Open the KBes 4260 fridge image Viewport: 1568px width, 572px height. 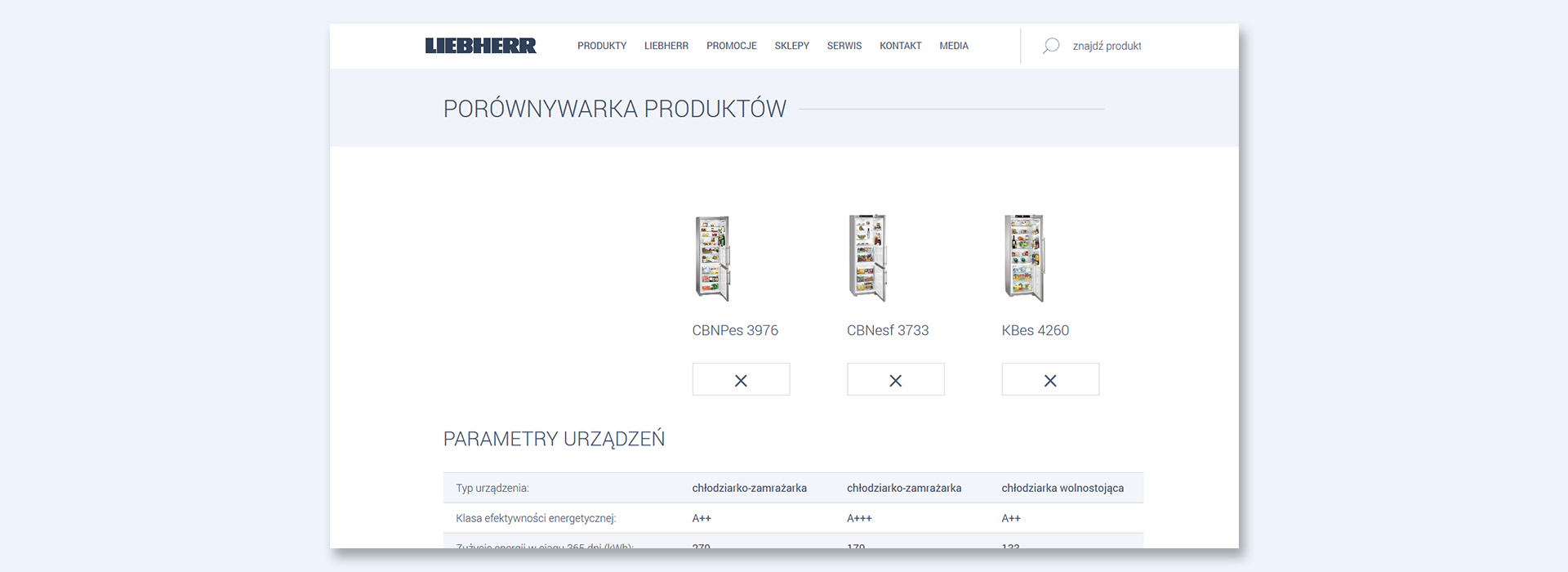1024,258
